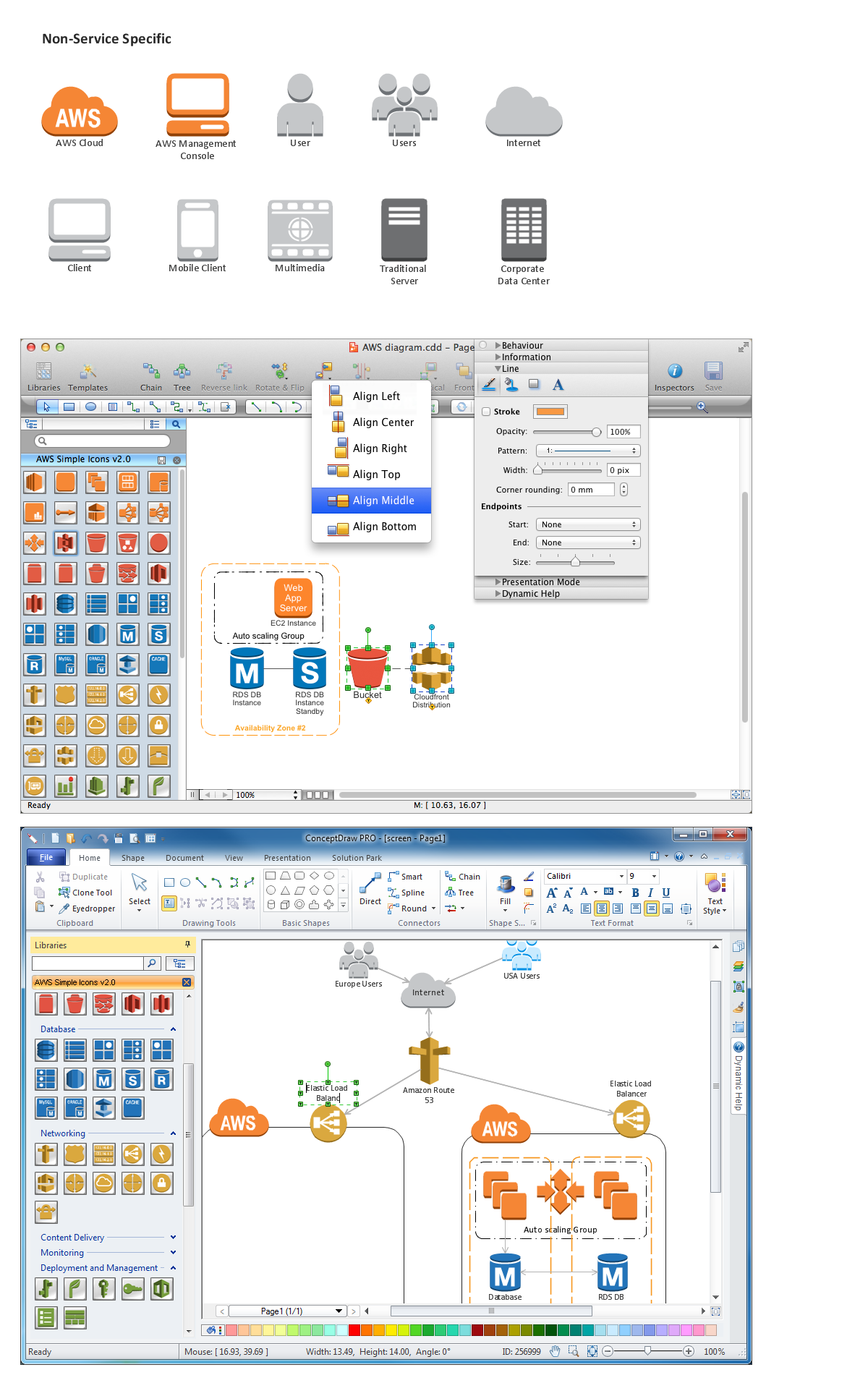Viewport: 868px width, 1396px height.
Task: Toggle the Libraries panel pin
Action: [187, 945]
